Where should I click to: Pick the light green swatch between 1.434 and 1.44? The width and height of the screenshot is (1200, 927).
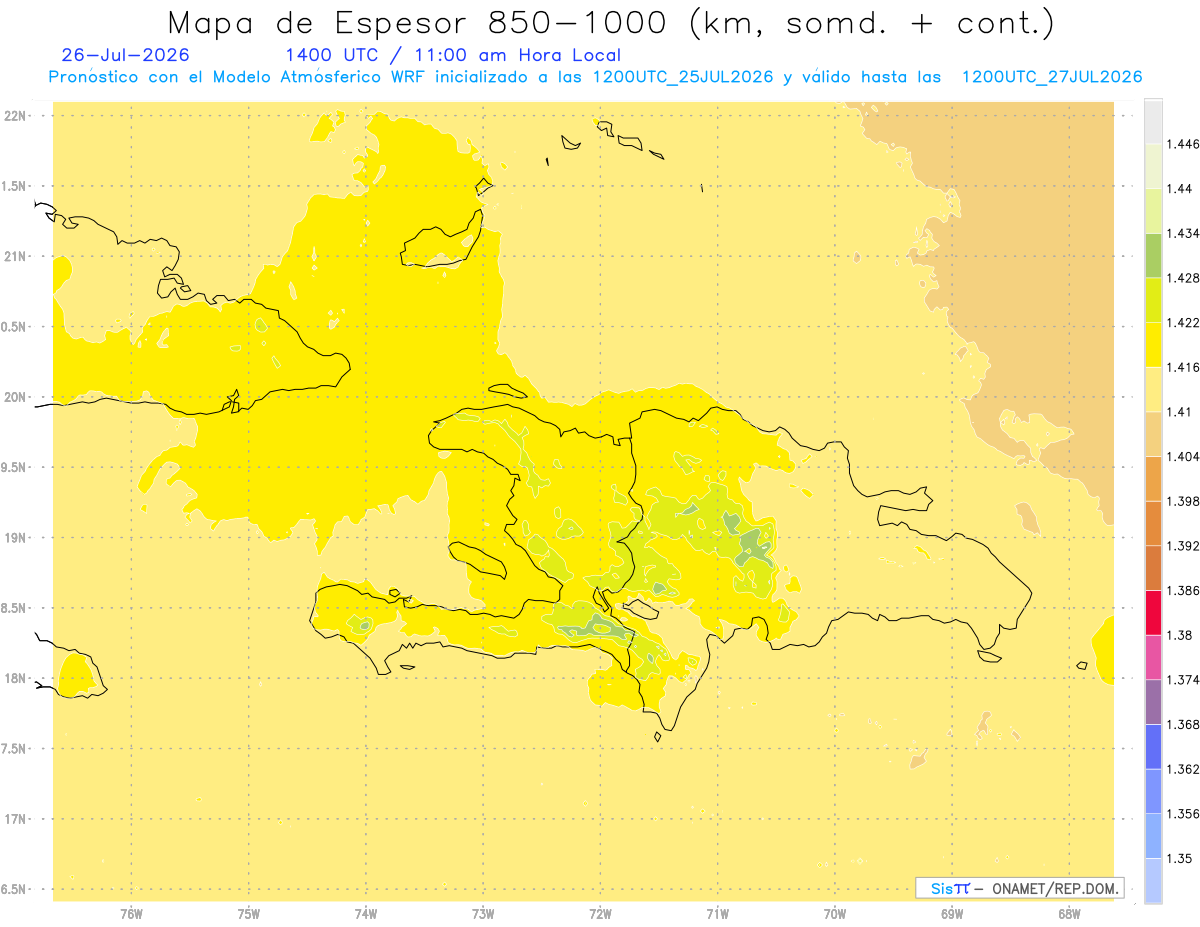pos(1153,211)
